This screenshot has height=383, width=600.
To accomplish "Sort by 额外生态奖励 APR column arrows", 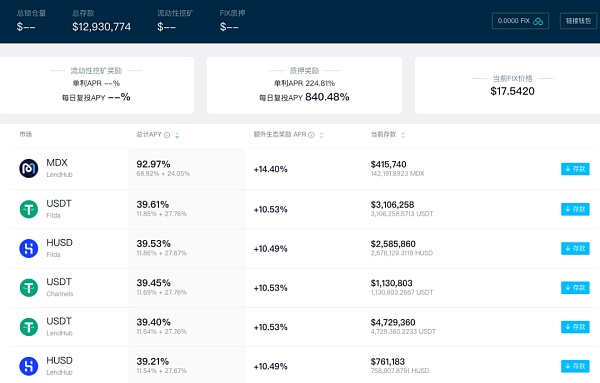I will (321, 135).
